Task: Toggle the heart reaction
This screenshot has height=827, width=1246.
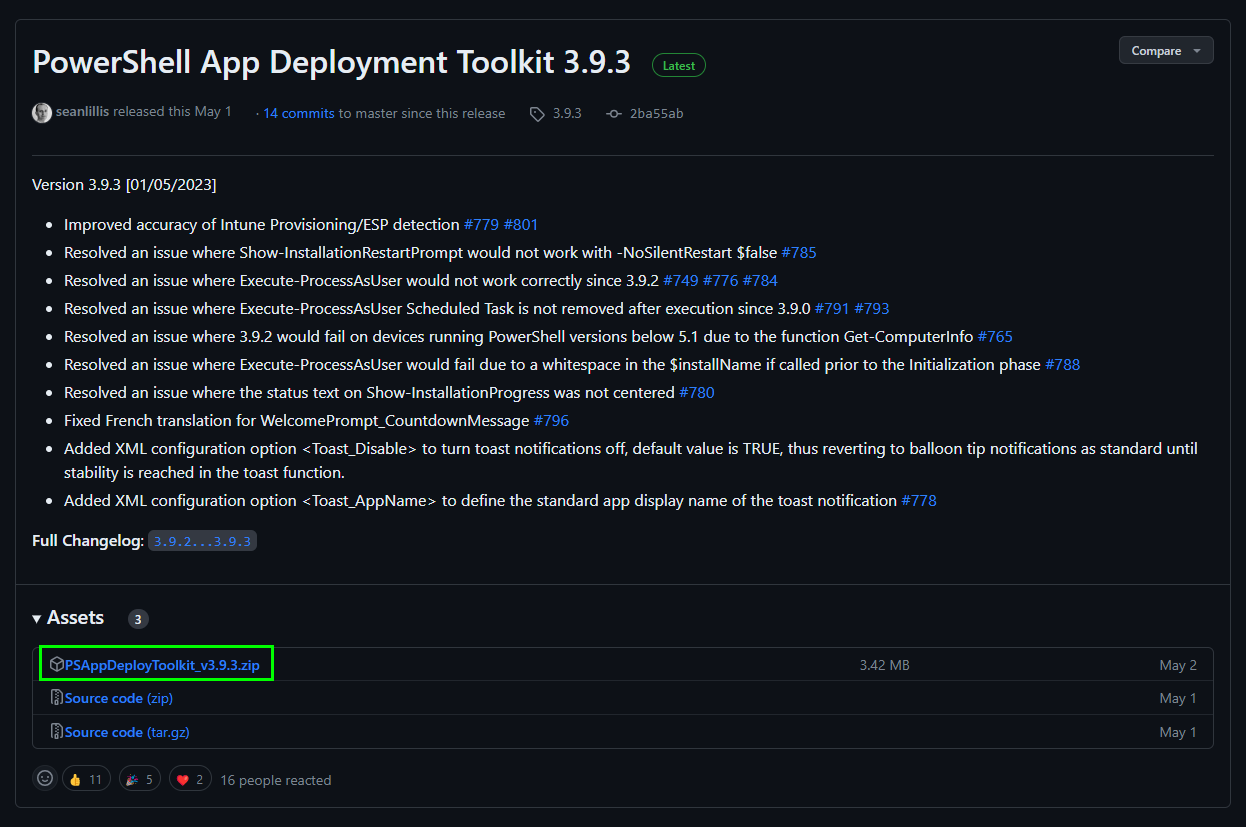Action: tap(190, 779)
